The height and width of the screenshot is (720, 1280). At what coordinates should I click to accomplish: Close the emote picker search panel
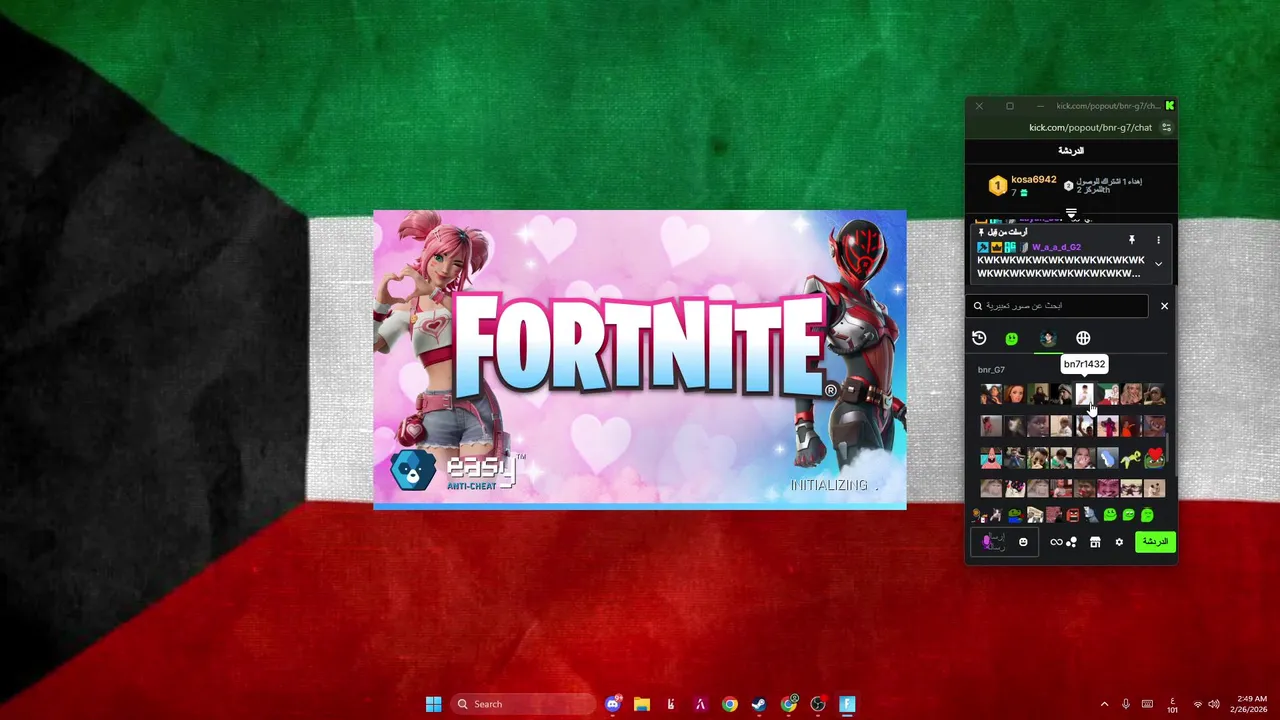tap(1164, 306)
